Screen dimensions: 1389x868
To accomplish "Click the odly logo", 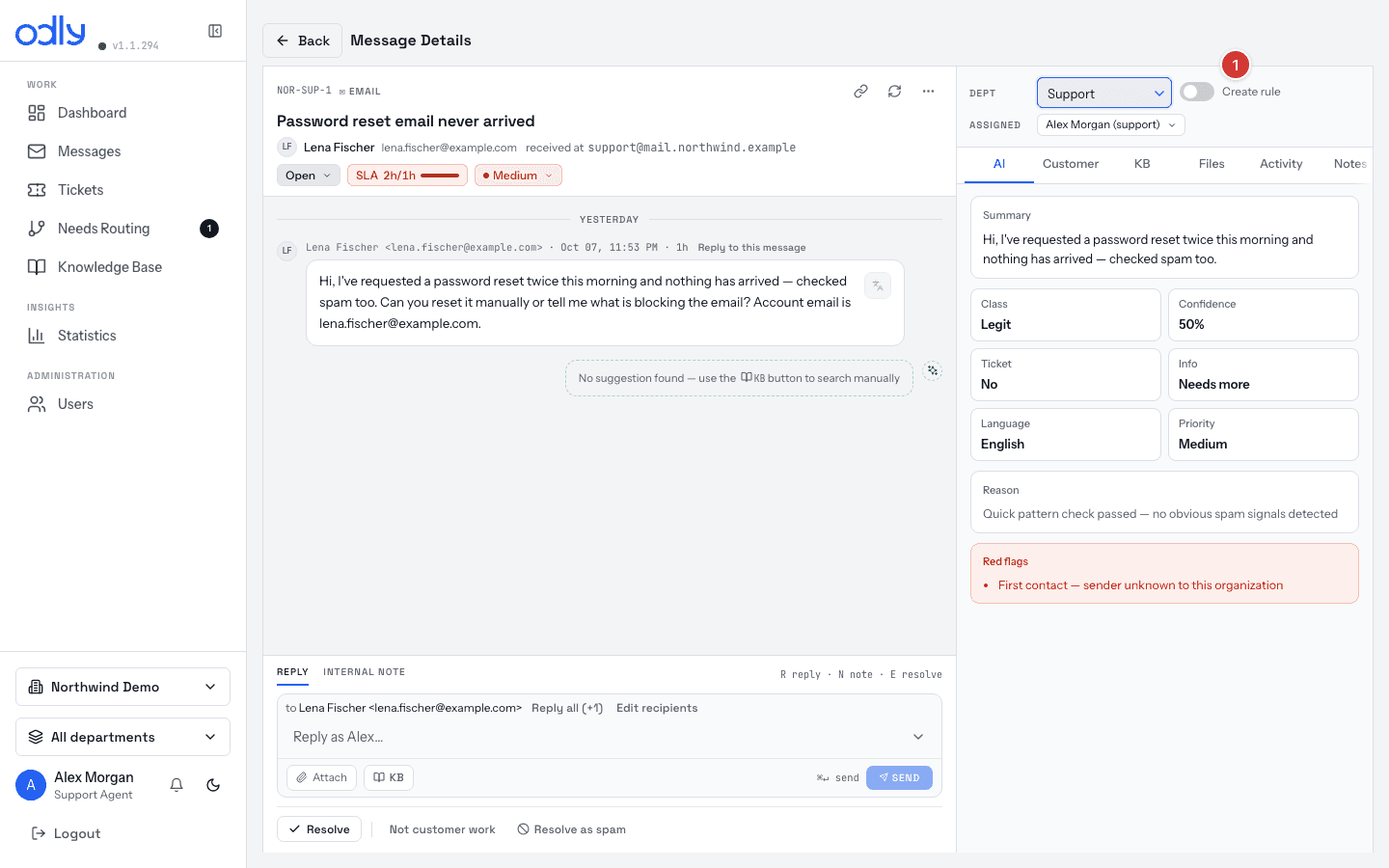I will coord(50,31).
